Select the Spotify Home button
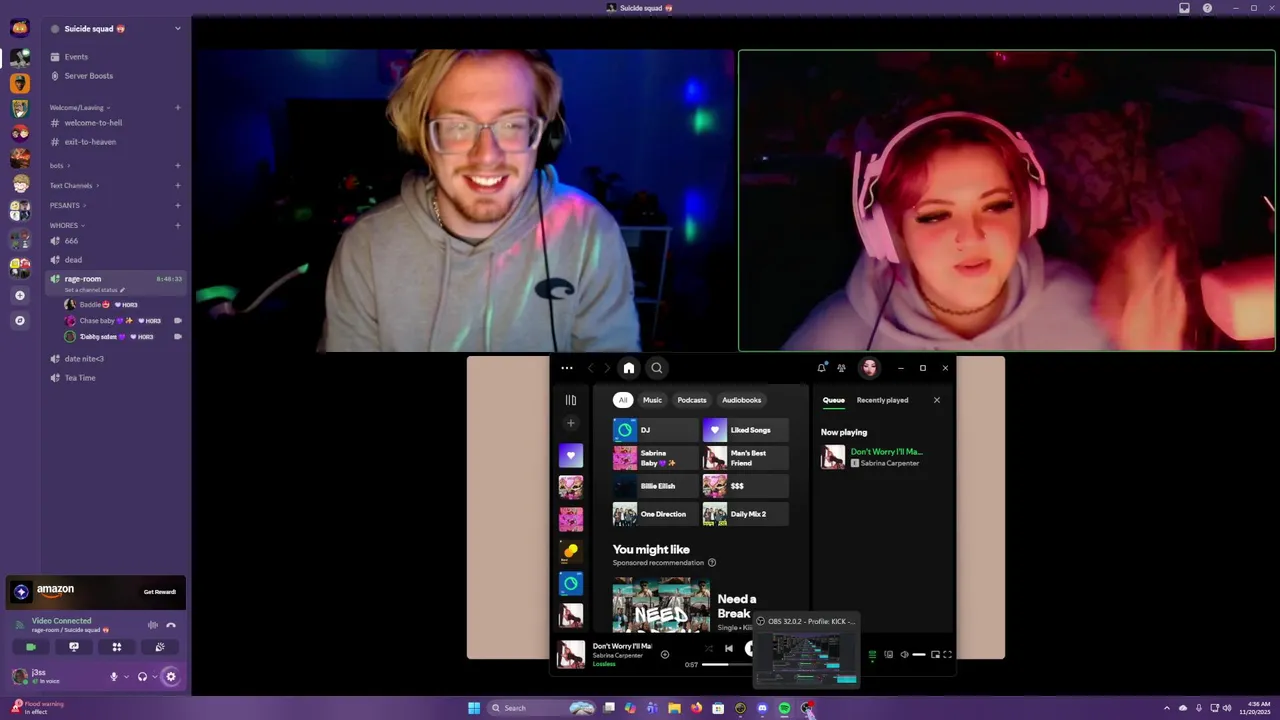The height and width of the screenshot is (720, 1280). [x=629, y=368]
